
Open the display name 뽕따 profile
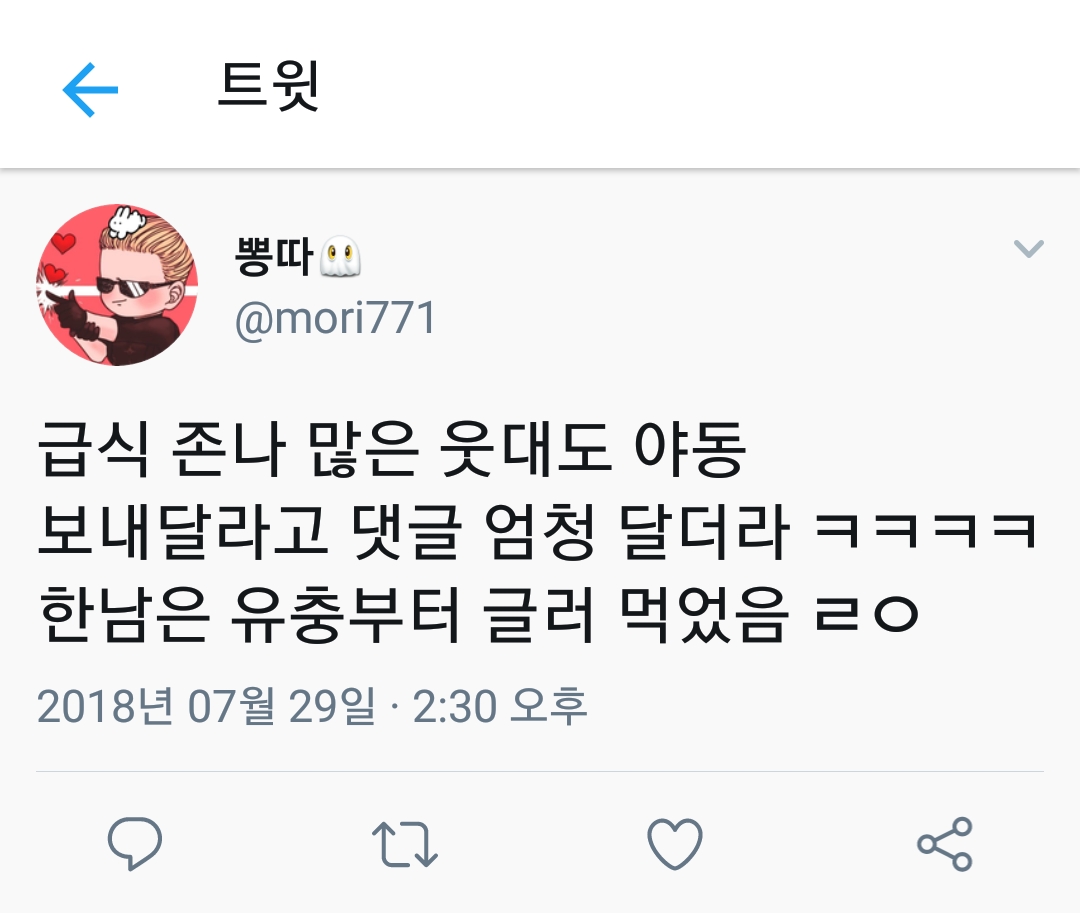pyautogui.click(x=274, y=256)
